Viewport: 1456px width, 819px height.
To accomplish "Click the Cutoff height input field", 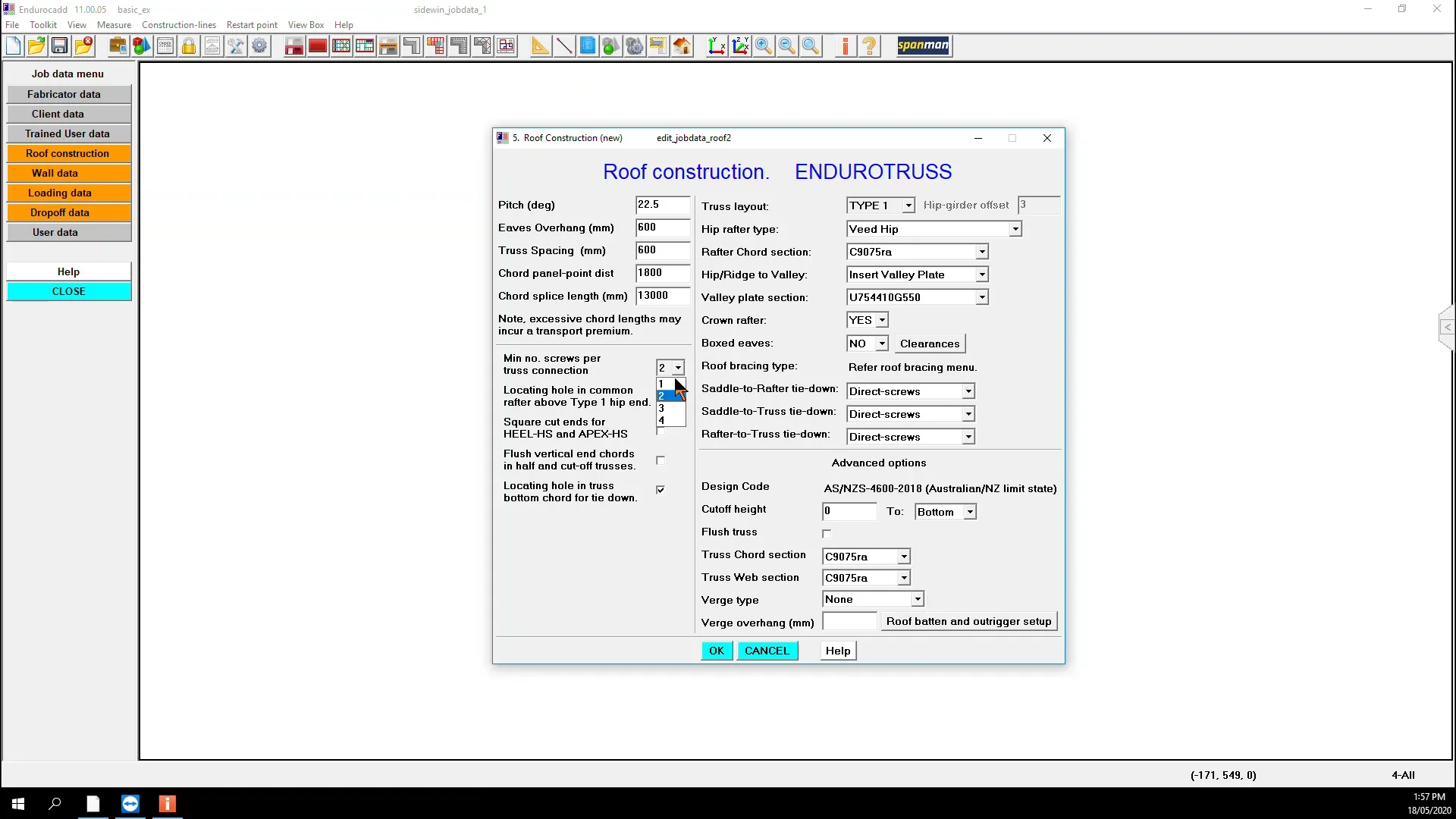I will coord(849,511).
